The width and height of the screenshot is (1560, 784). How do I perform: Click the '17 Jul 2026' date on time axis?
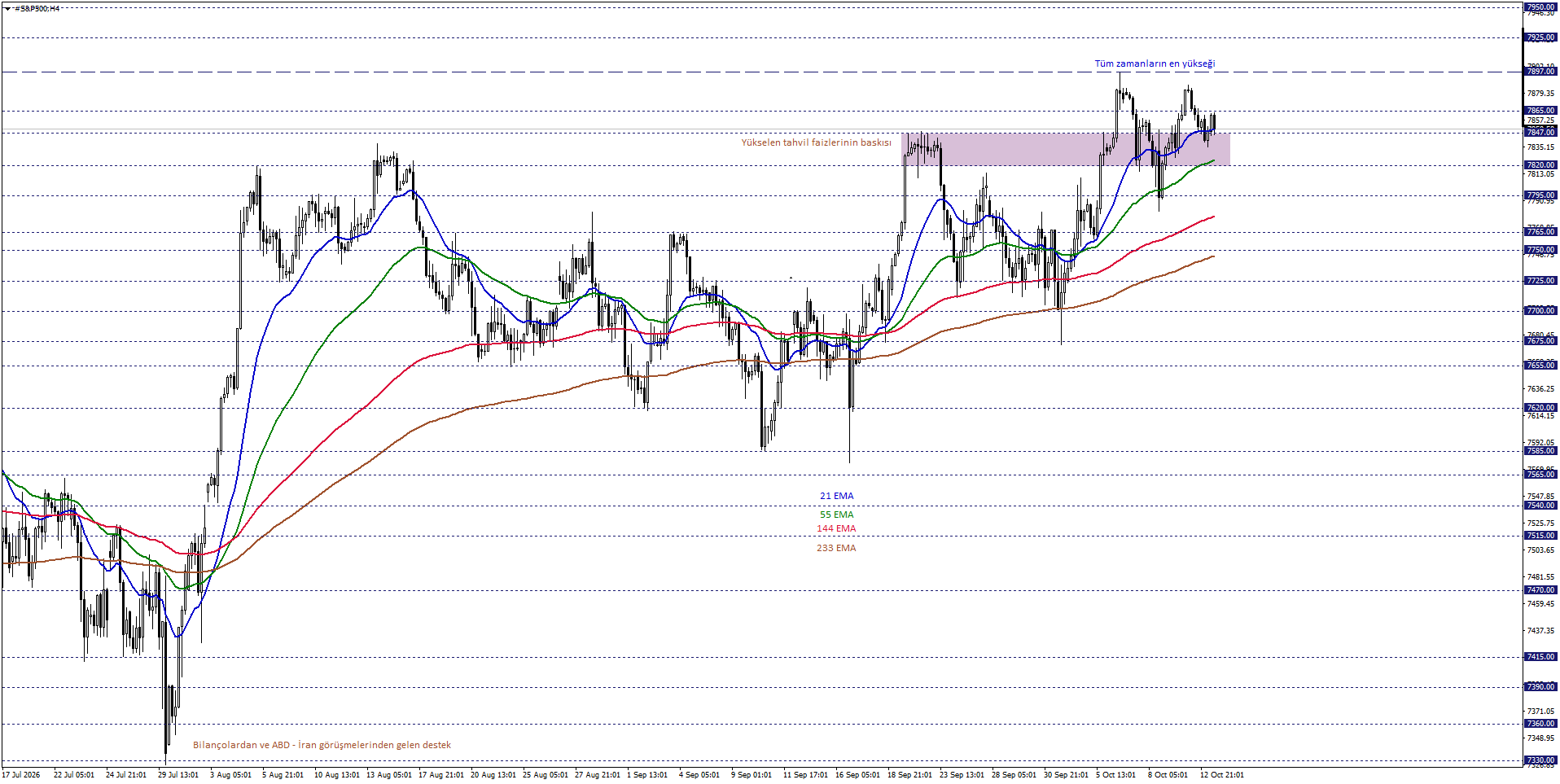21,775
